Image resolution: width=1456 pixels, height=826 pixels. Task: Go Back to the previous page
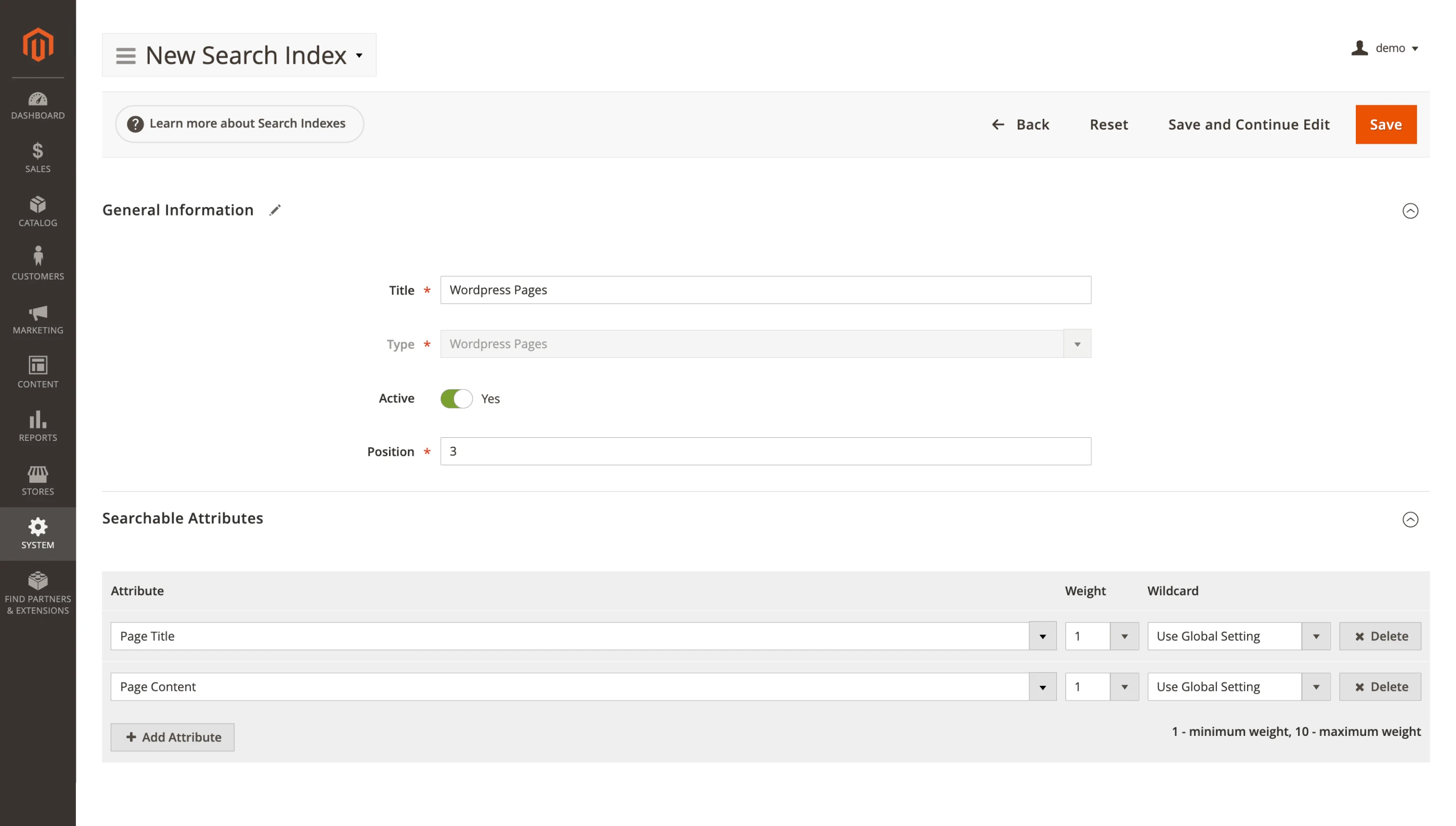coord(1020,124)
